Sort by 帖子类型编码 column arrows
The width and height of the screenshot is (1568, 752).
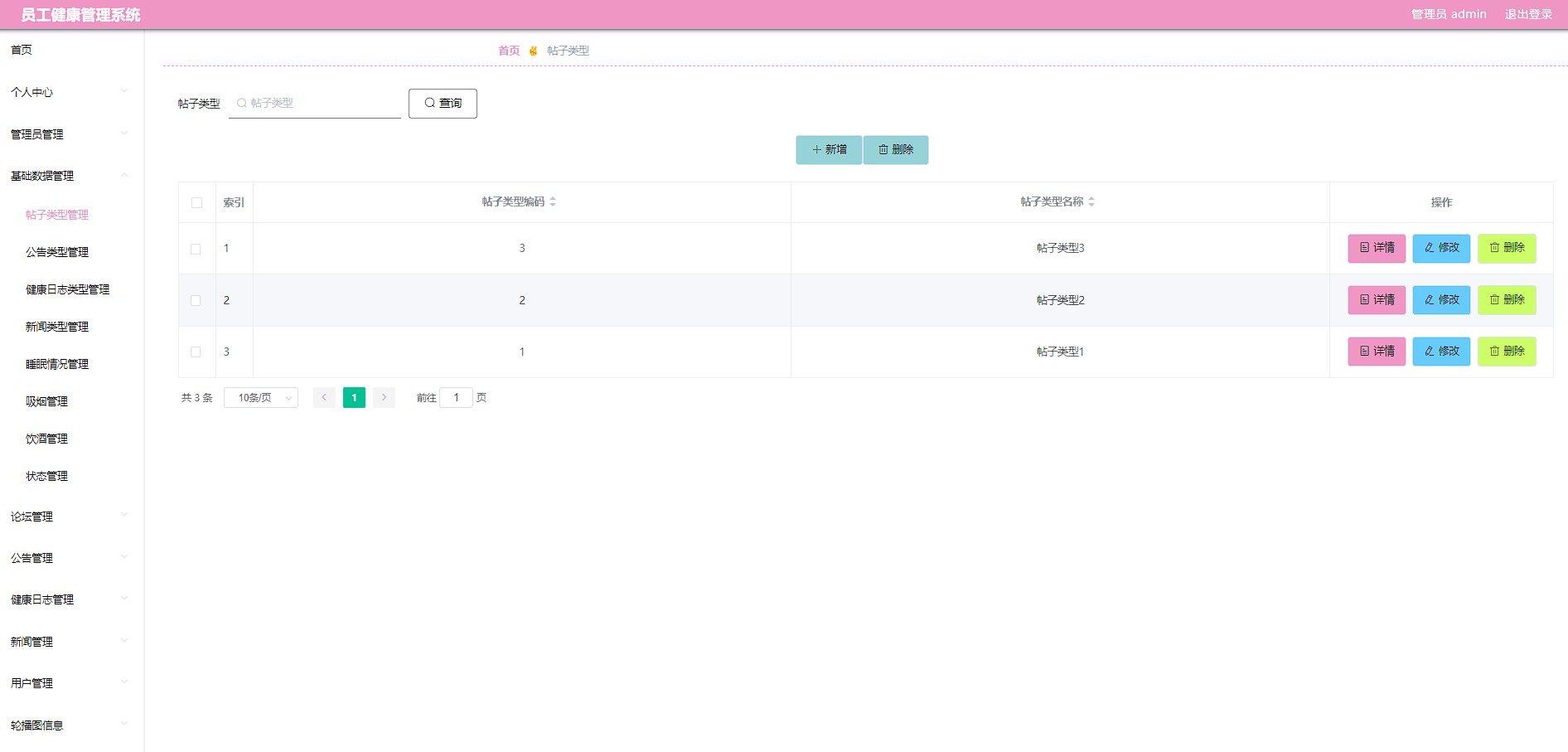coord(553,201)
